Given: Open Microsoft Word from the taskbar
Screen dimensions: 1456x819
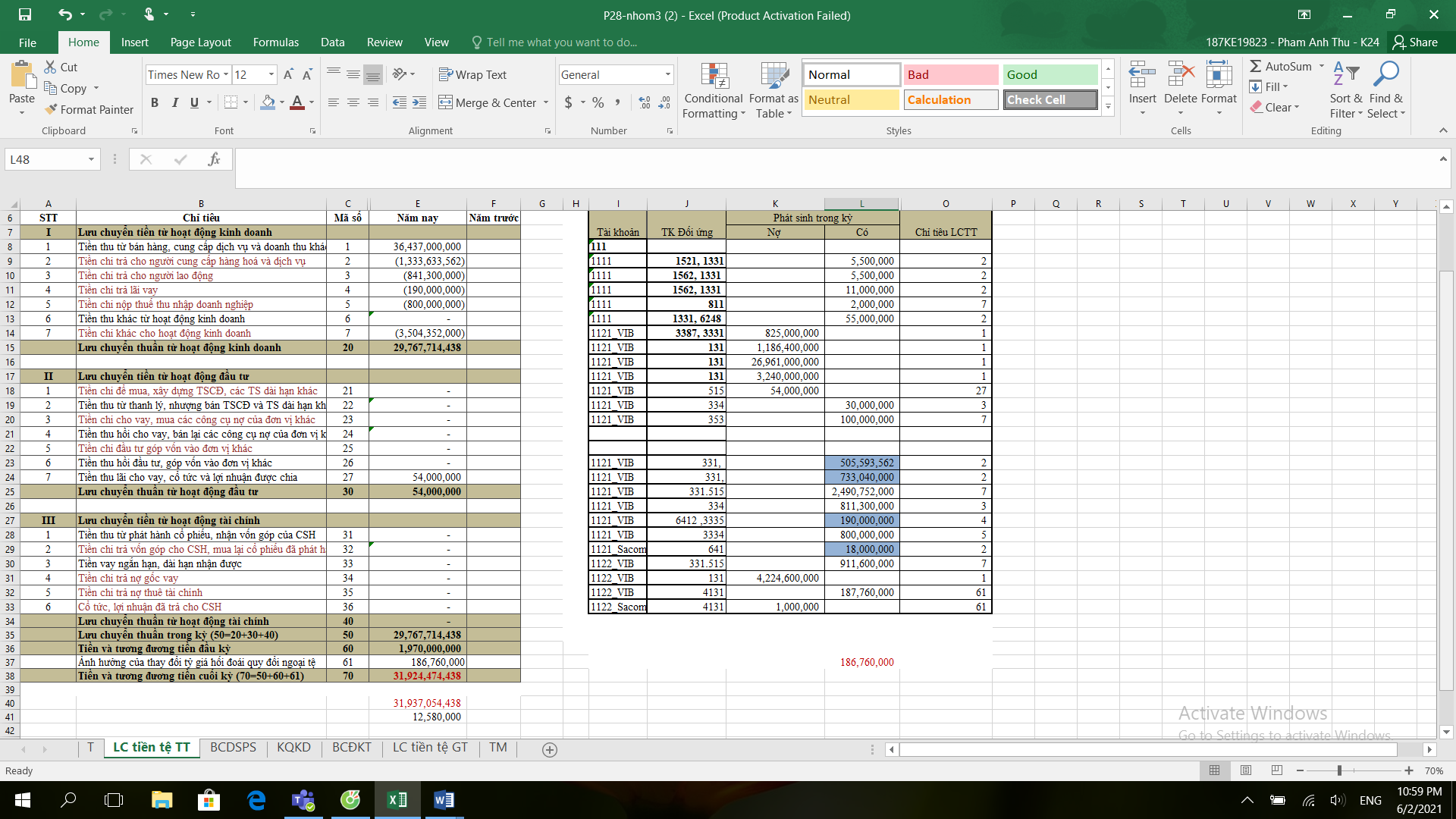Looking at the screenshot, I should pos(444,800).
